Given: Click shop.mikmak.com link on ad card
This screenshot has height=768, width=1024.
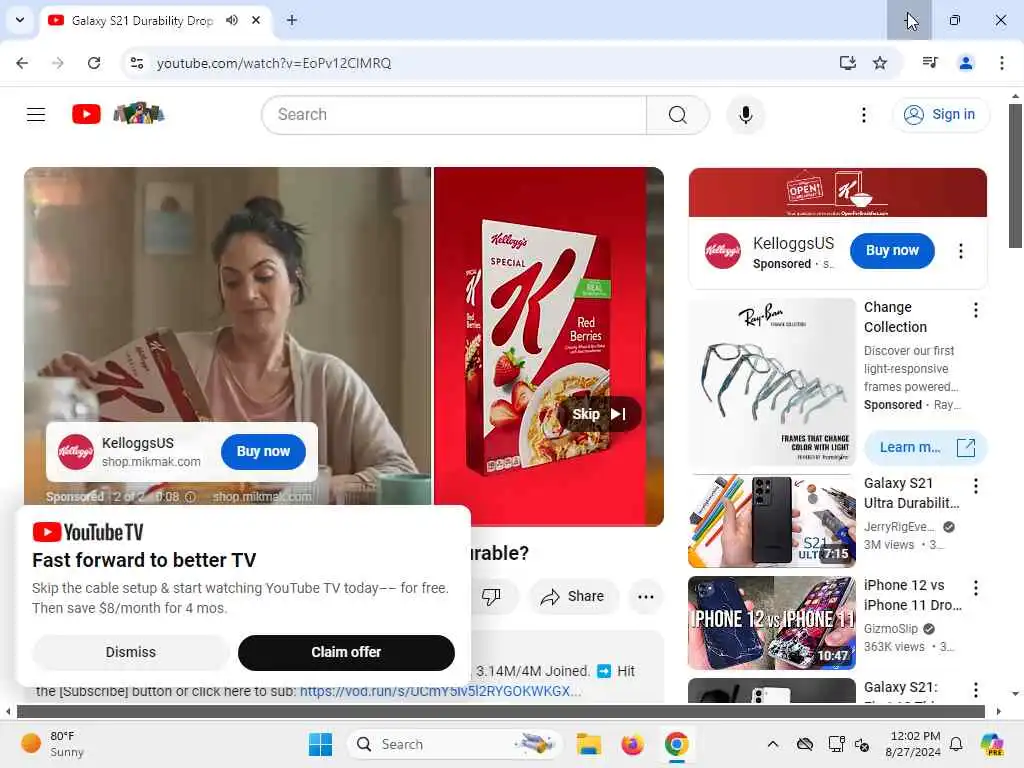Looking at the screenshot, I should point(152,462).
